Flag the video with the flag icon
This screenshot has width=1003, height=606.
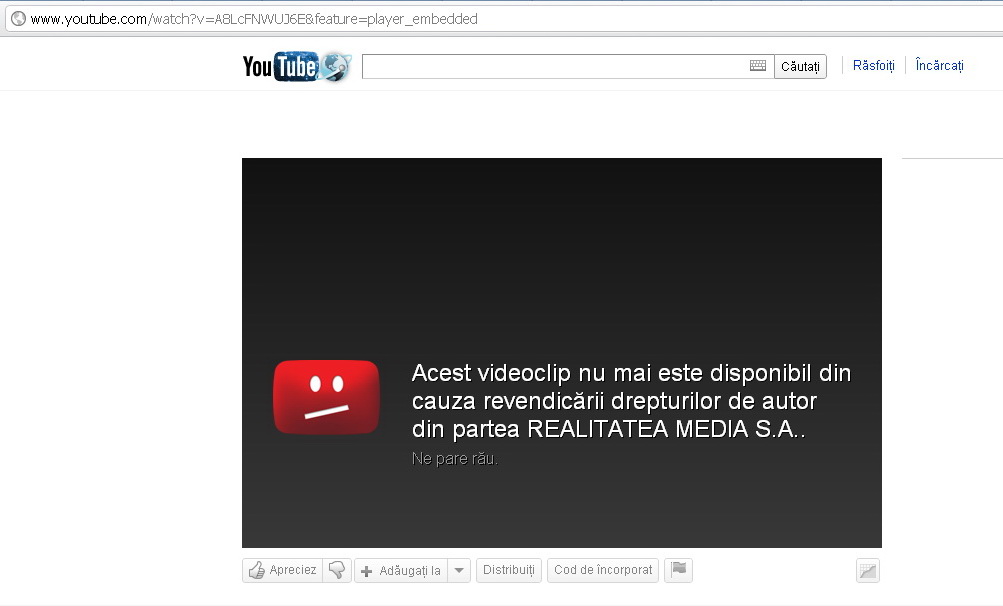679,570
